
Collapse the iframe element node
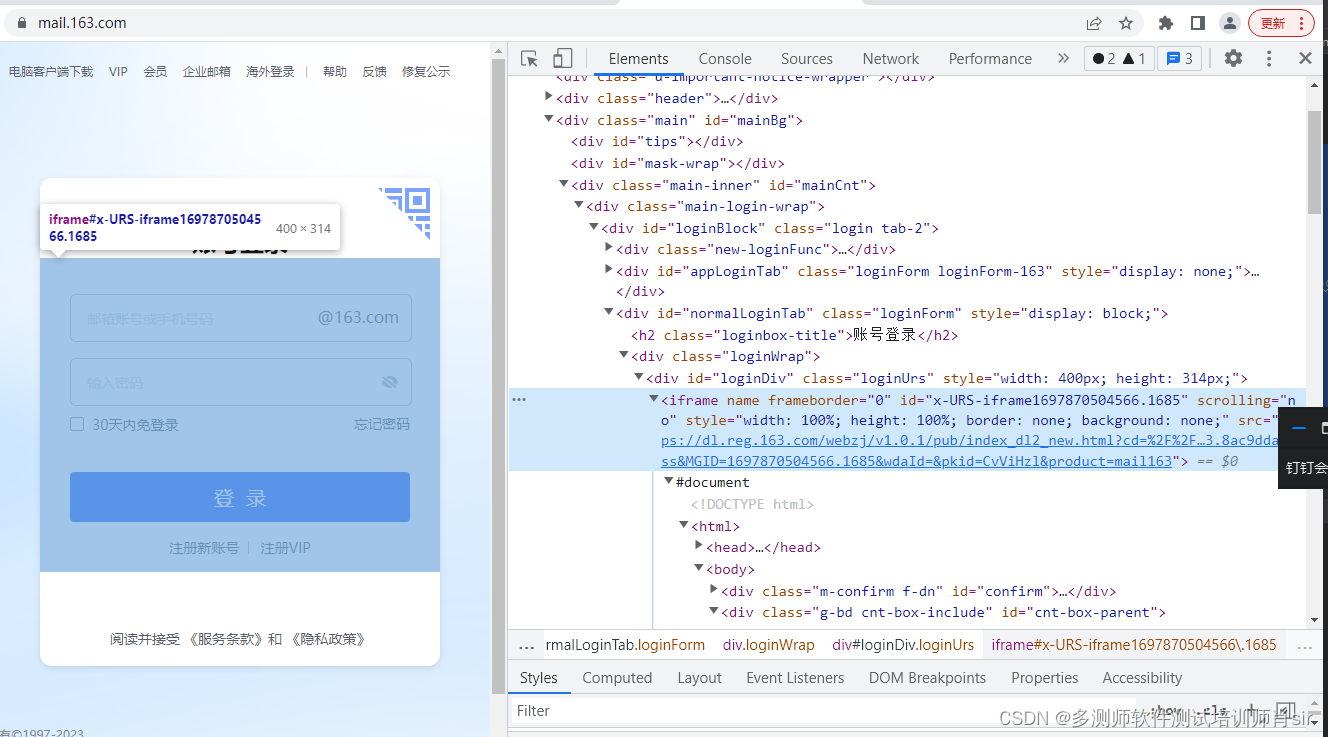pos(654,399)
